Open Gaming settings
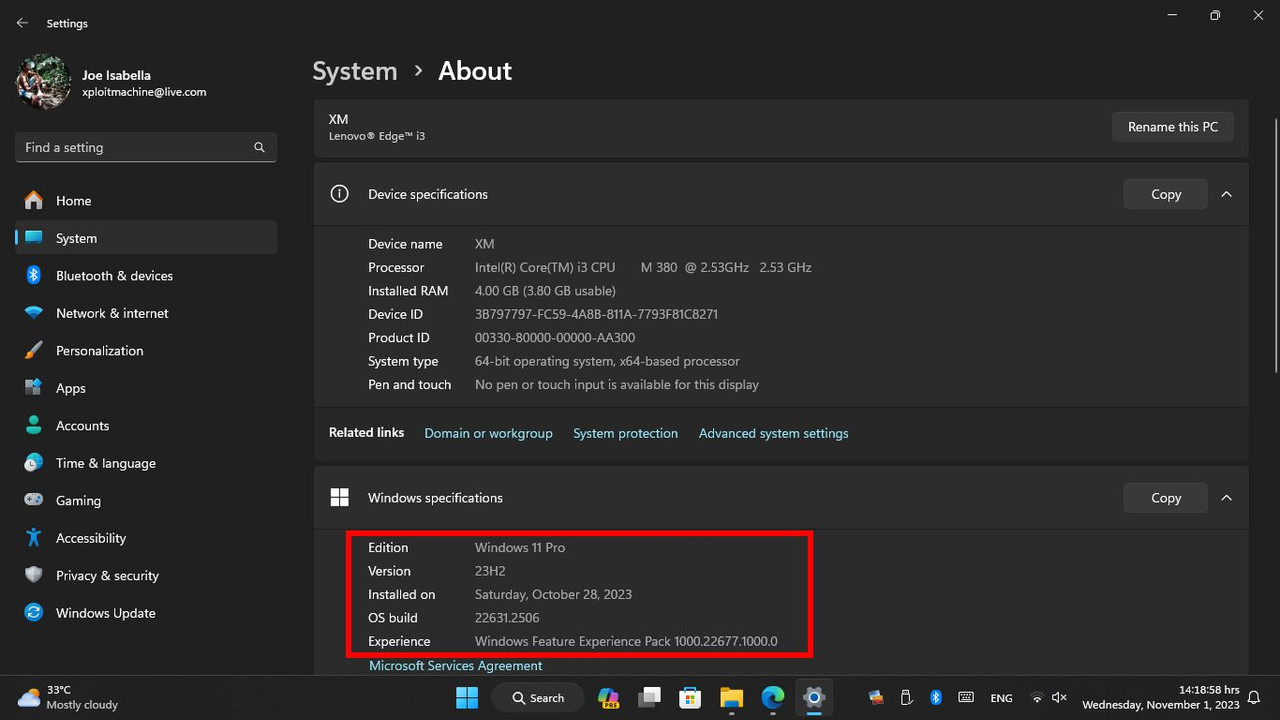 pyautogui.click(x=146, y=500)
